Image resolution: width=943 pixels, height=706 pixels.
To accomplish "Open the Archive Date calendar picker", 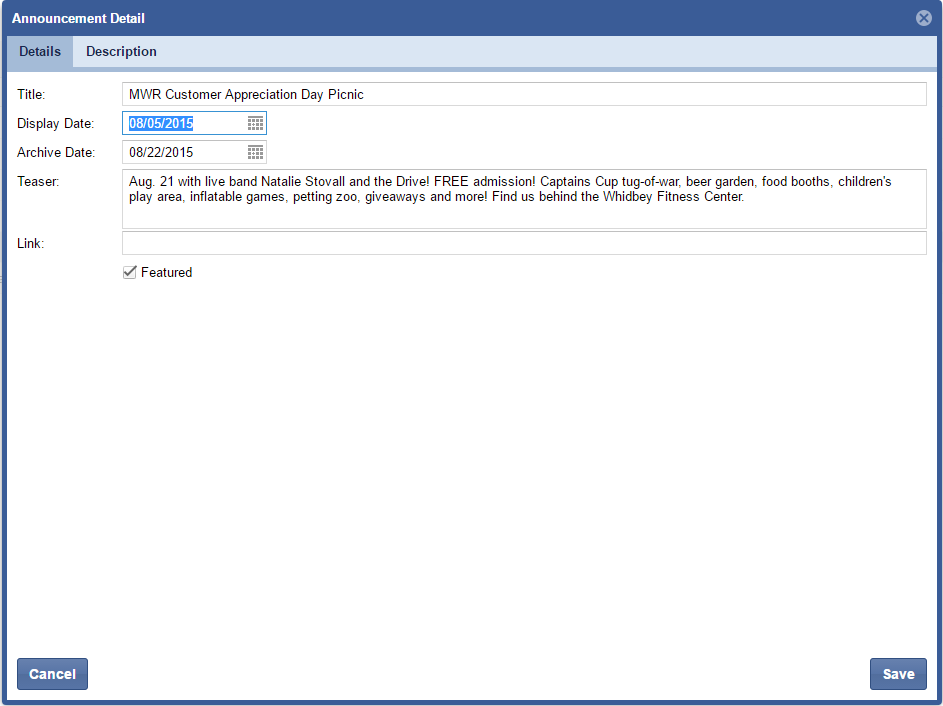I will 255,152.
